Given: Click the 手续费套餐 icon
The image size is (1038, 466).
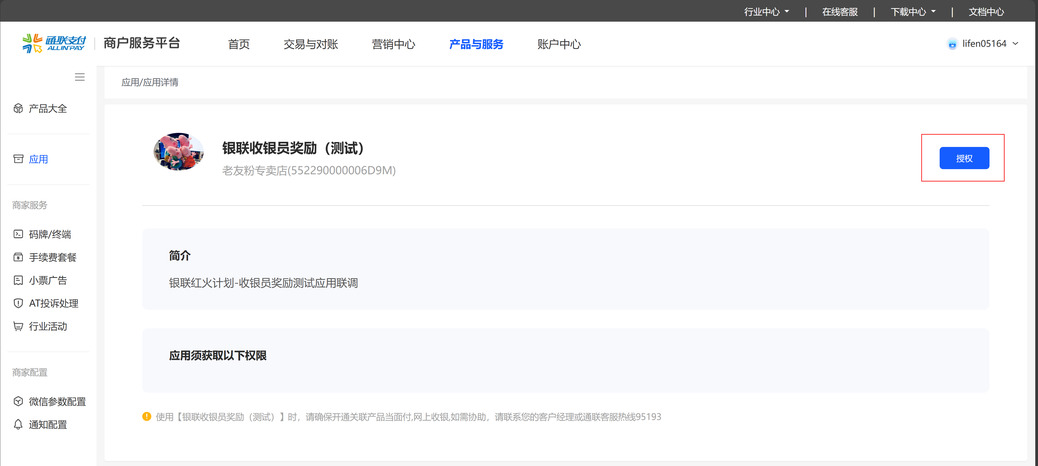Looking at the screenshot, I should pyautogui.click(x=19, y=257).
